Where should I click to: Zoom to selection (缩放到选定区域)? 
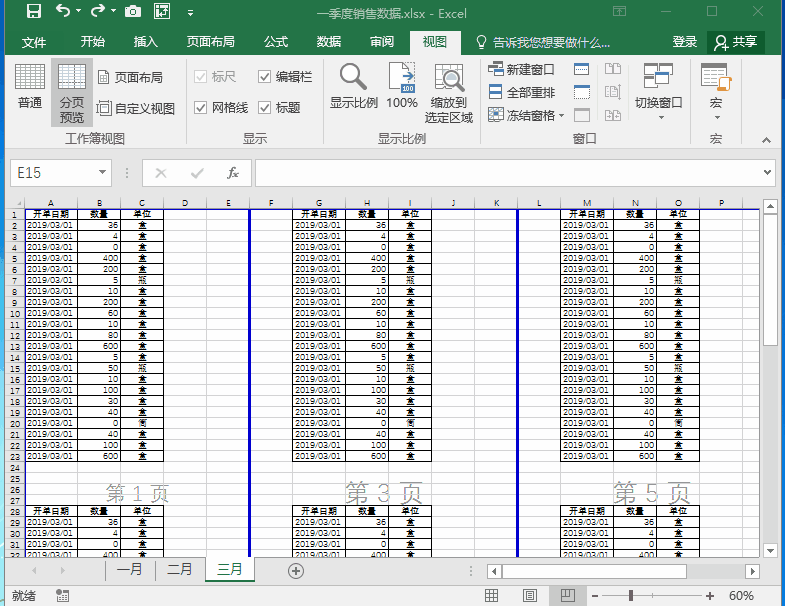click(449, 94)
